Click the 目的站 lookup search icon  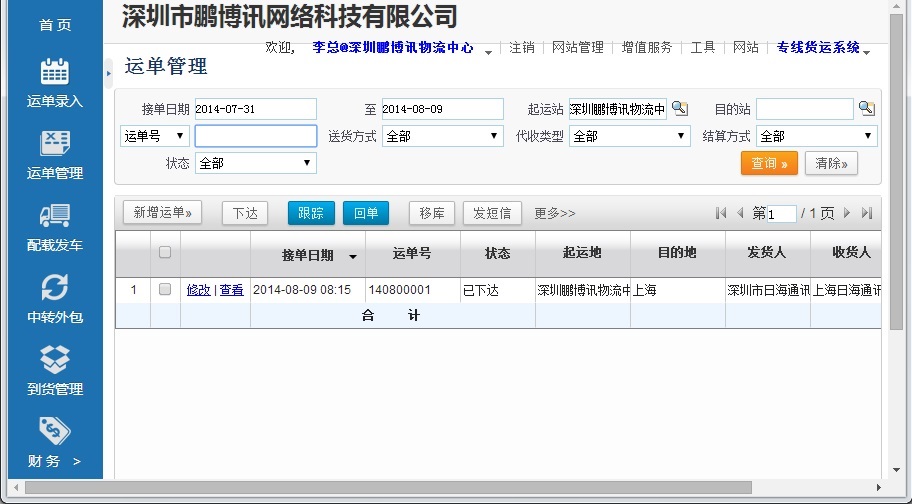pos(867,108)
